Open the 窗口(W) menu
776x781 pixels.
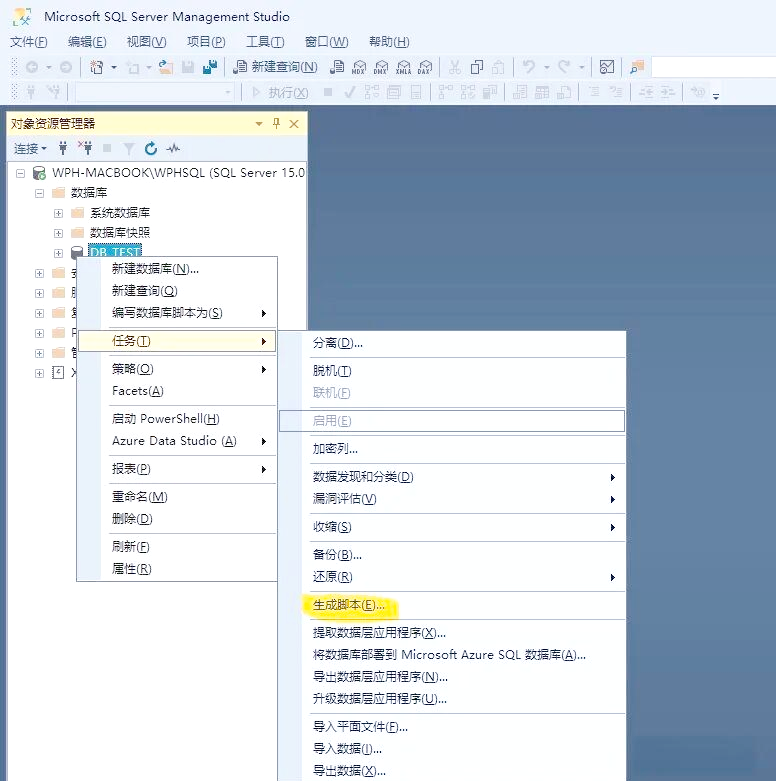tap(327, 42)
